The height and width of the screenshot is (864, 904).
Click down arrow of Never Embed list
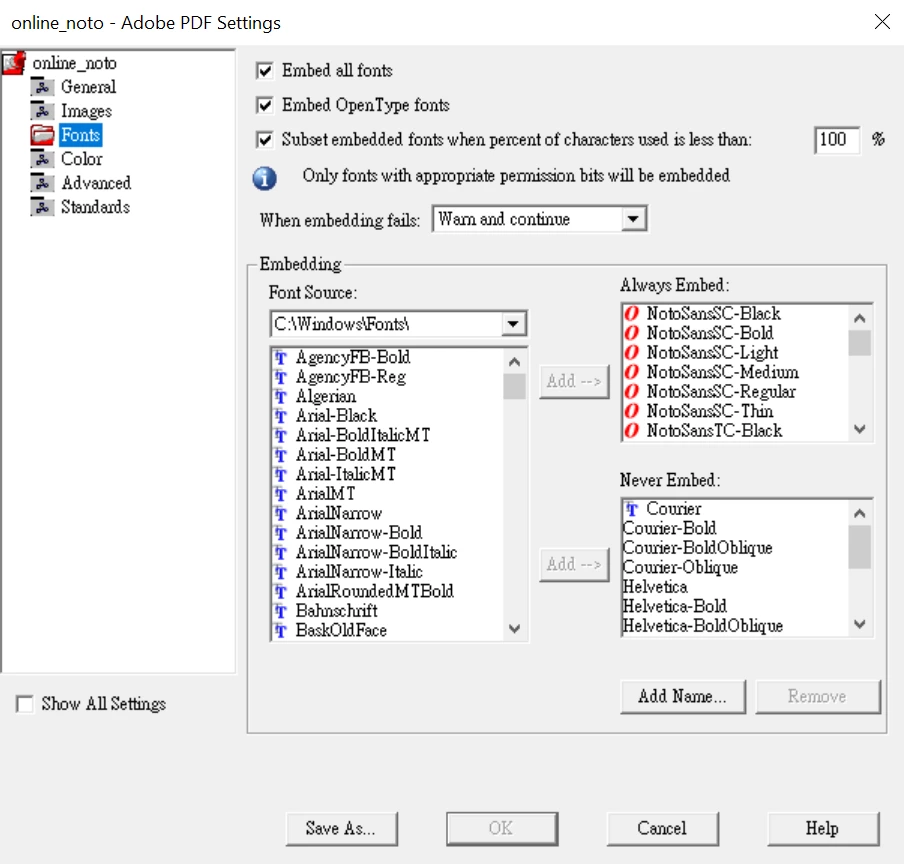pyautogui.click(x=860, y=624)
